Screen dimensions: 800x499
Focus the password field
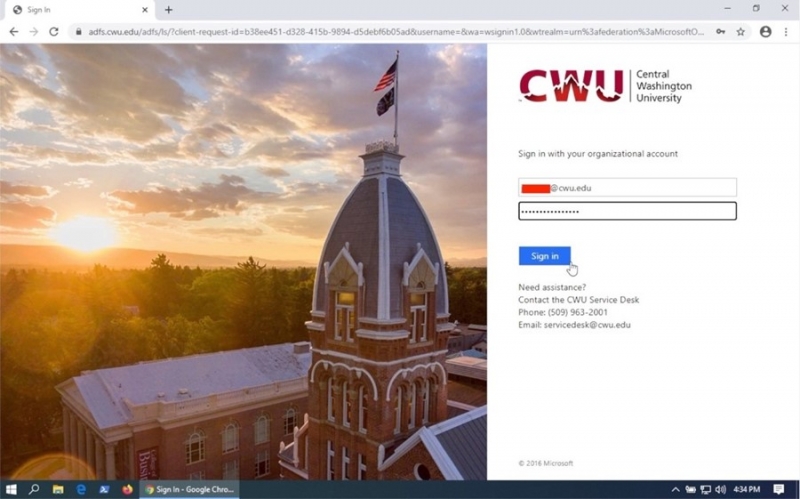(627, 211)
